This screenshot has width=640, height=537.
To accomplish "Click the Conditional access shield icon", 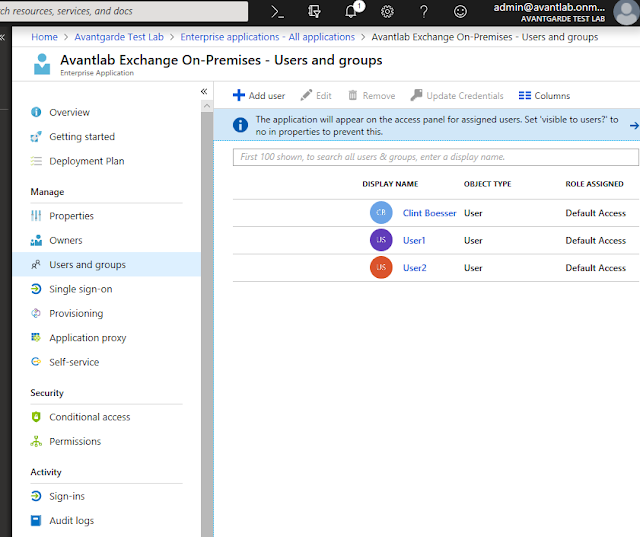I will tap(36, 417).
